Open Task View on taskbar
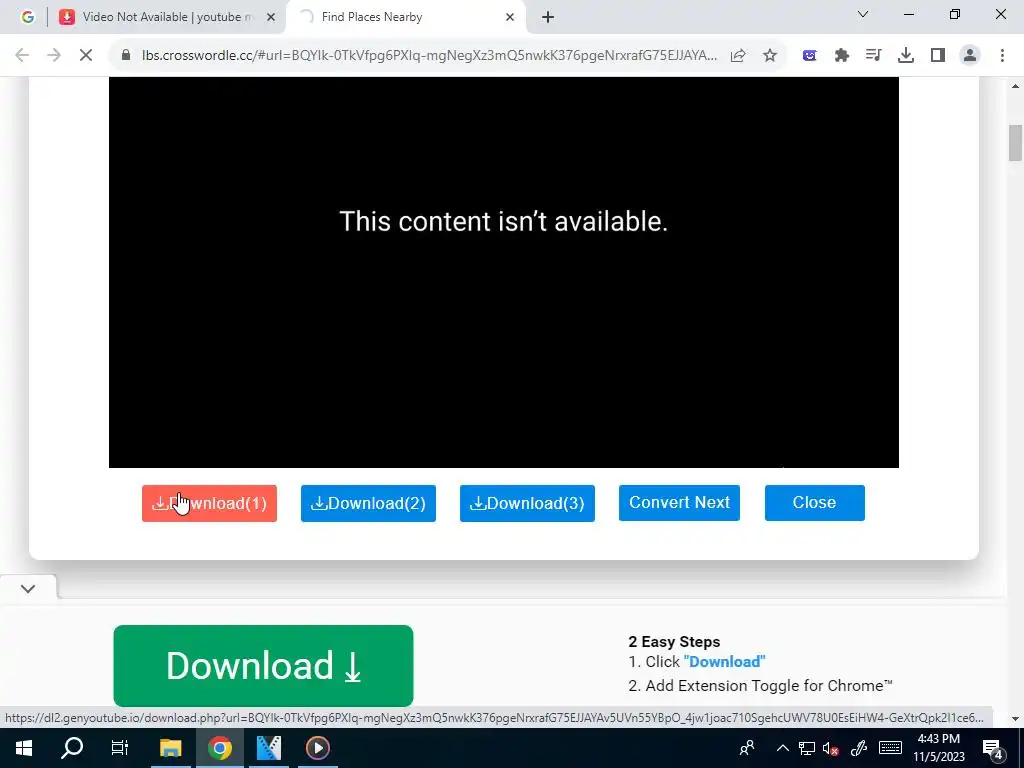1024x768 pixels. coord(120,748)
